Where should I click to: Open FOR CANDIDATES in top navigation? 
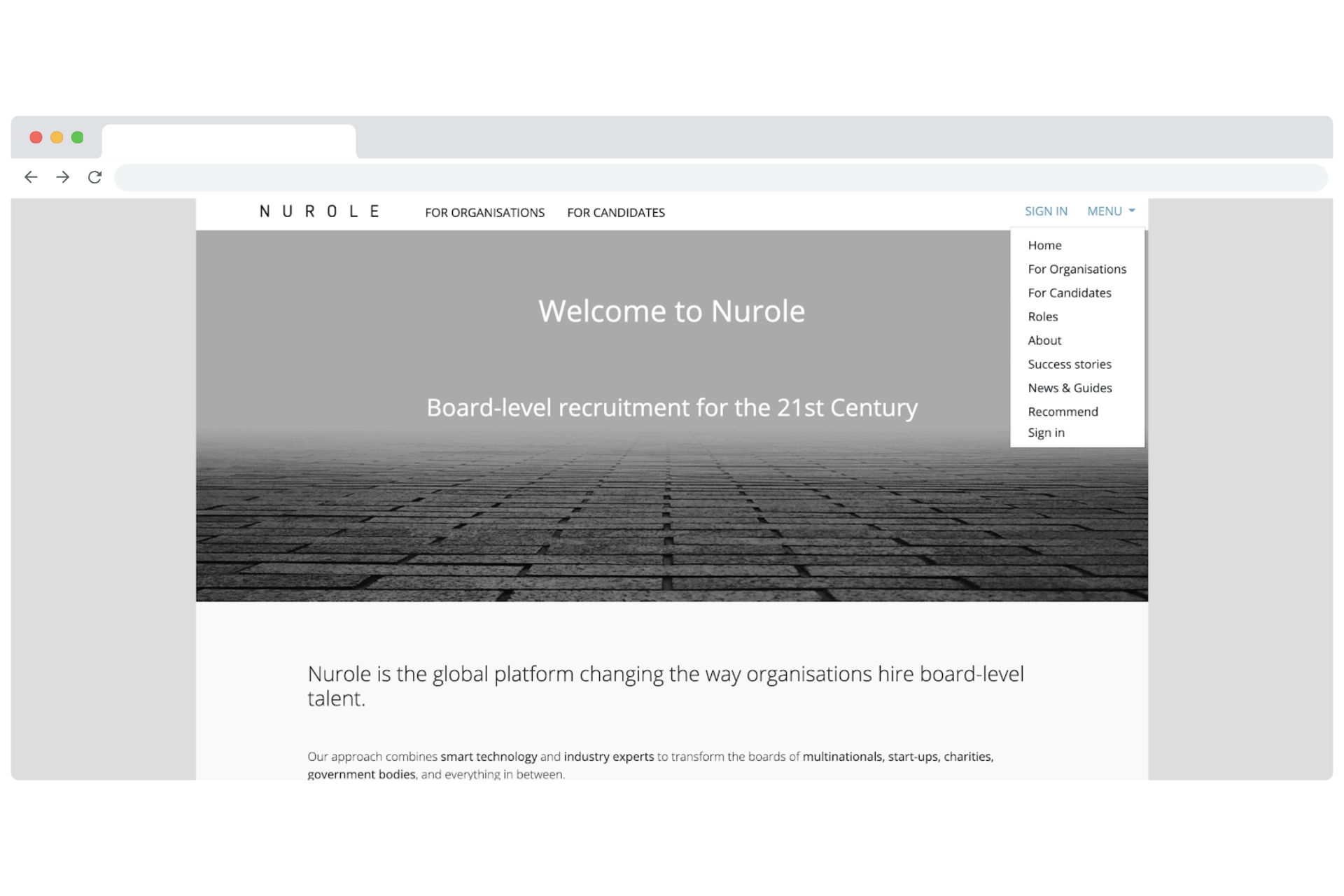point(615,213)
